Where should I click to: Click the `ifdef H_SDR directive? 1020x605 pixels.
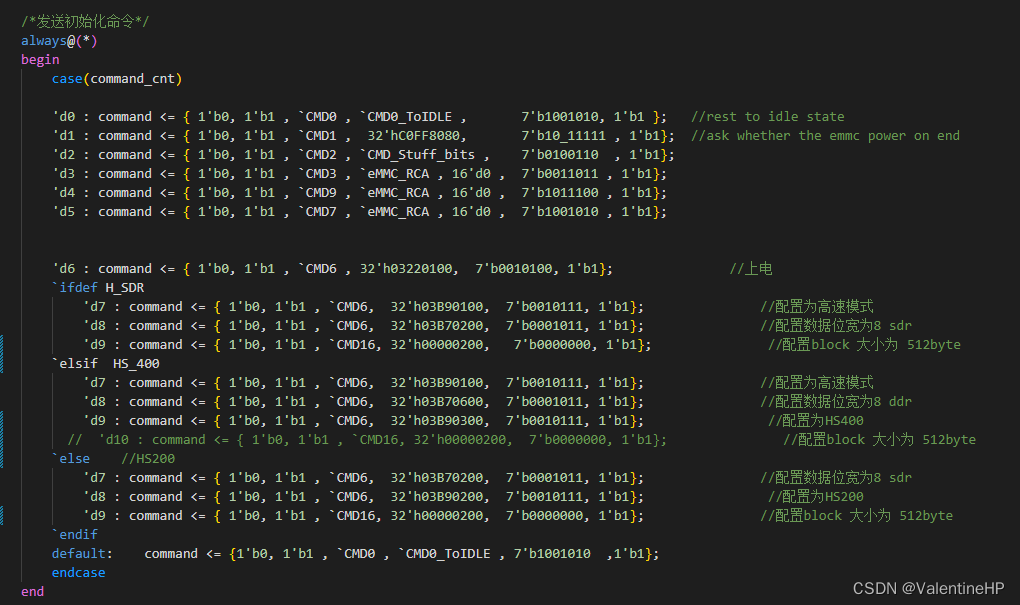98,288
